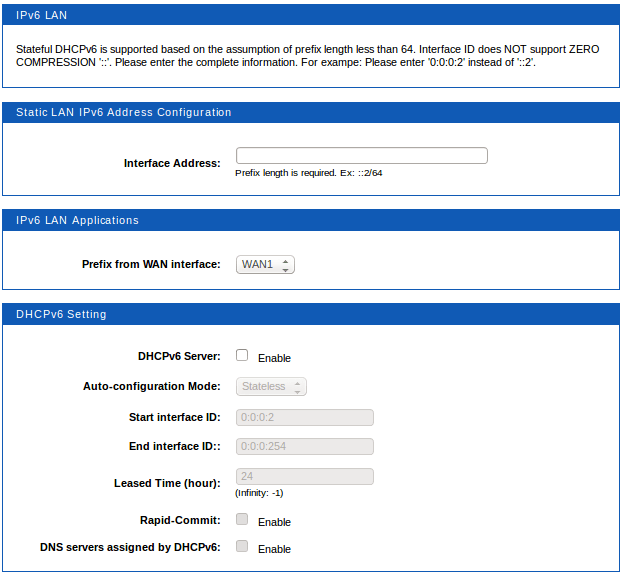
Task: Click the Start interface ID field
Action: tap(304, 417)
